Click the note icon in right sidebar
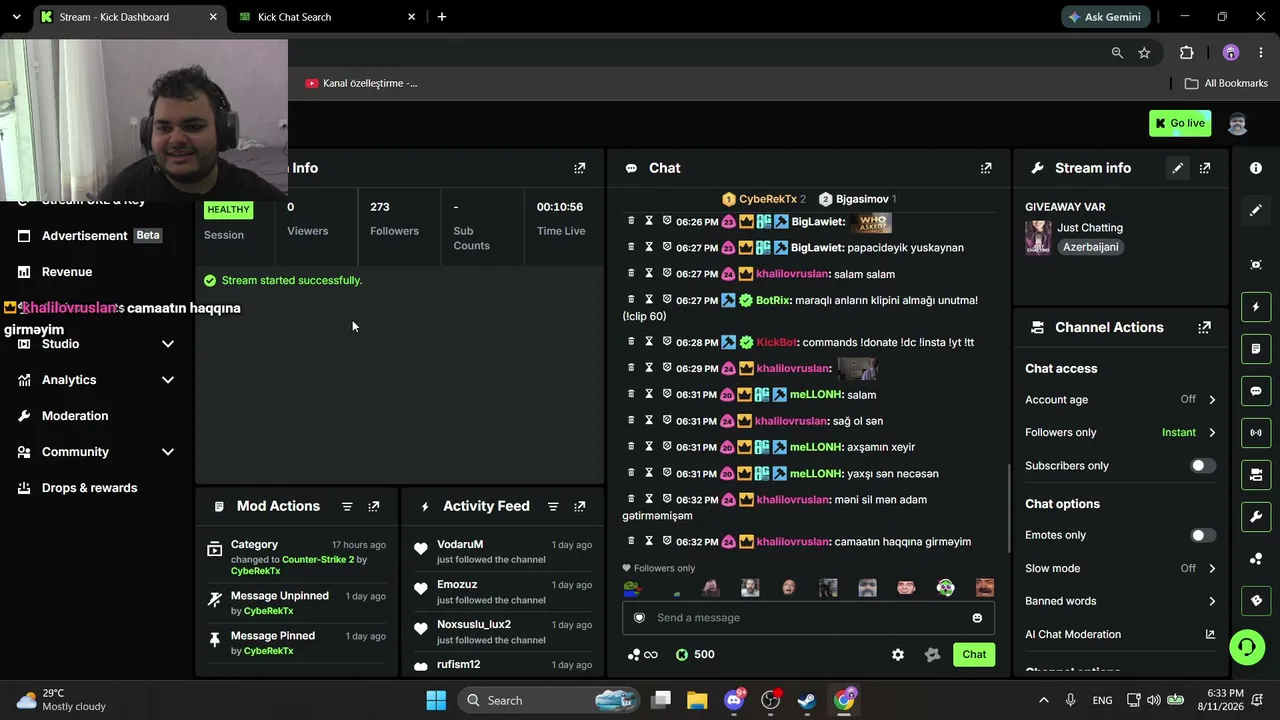The height and width of the screenshot is (720, 1280). (1256, 349)
